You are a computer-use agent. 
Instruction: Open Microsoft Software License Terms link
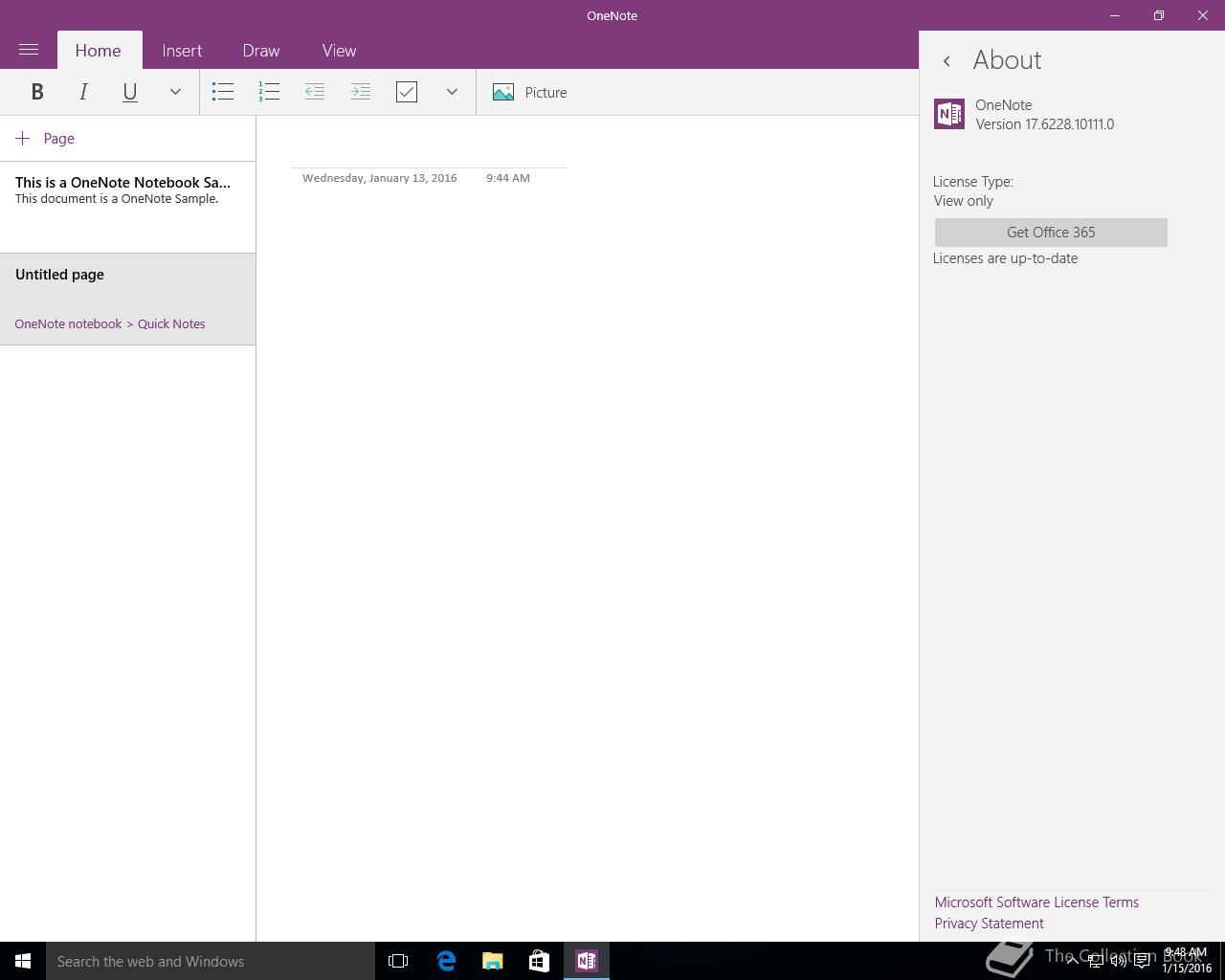tap(1036, 902)
